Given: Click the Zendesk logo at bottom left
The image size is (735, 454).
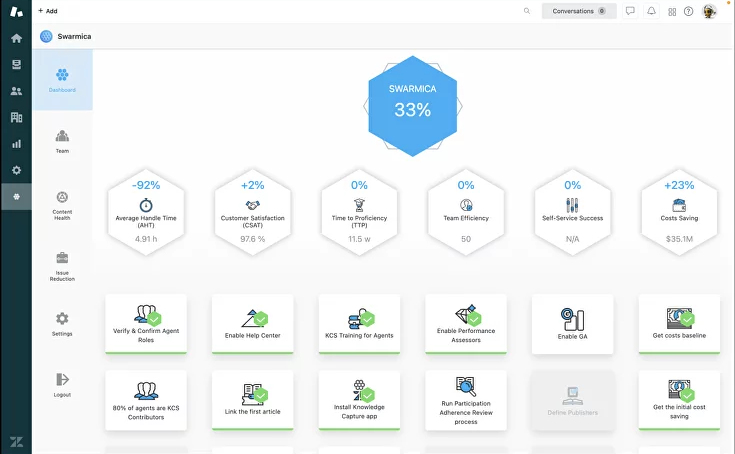Looking at the screenshot, I should pyautogui.click(x=16, y=442).
